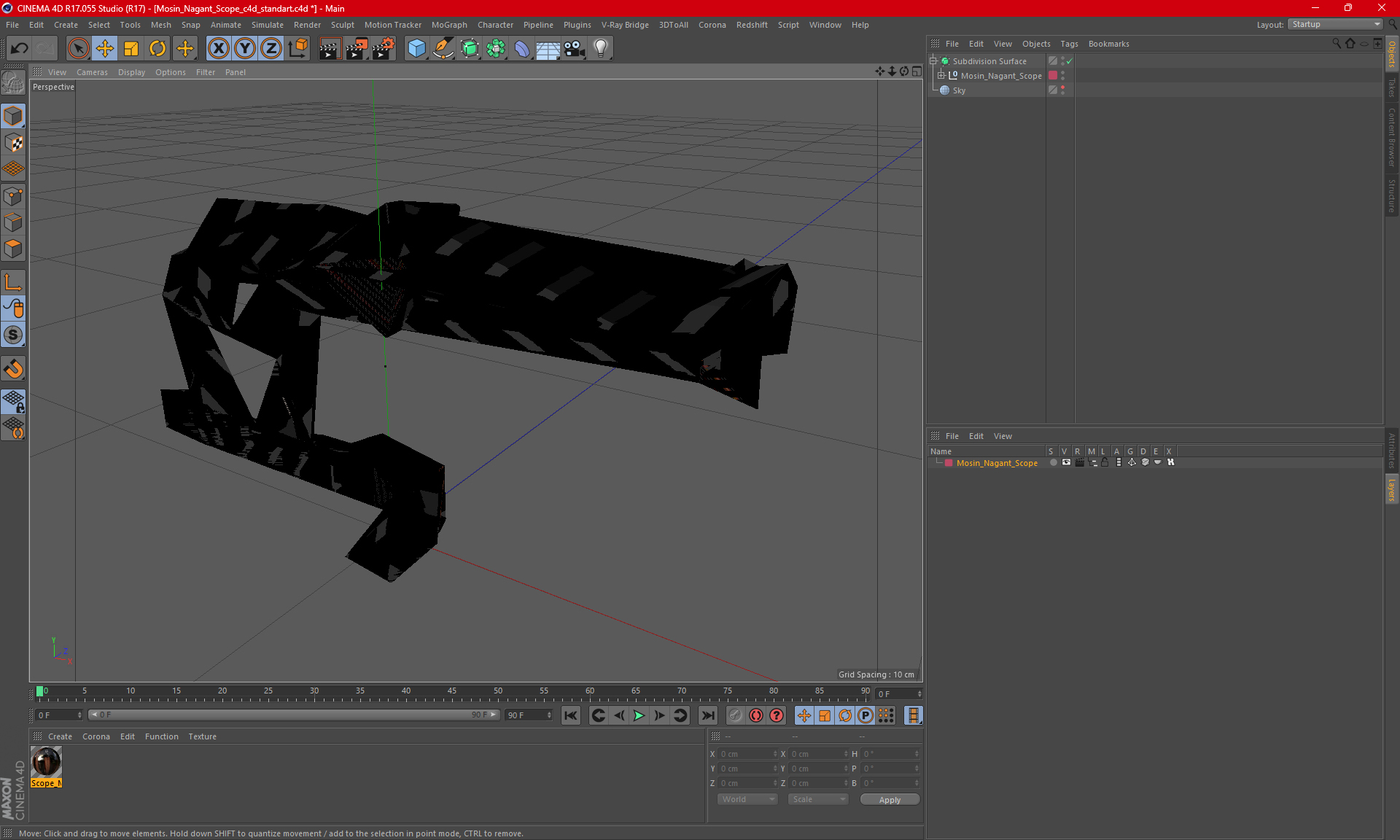
Task: Click the Scope material thumbnail
Action: [46, 762]
